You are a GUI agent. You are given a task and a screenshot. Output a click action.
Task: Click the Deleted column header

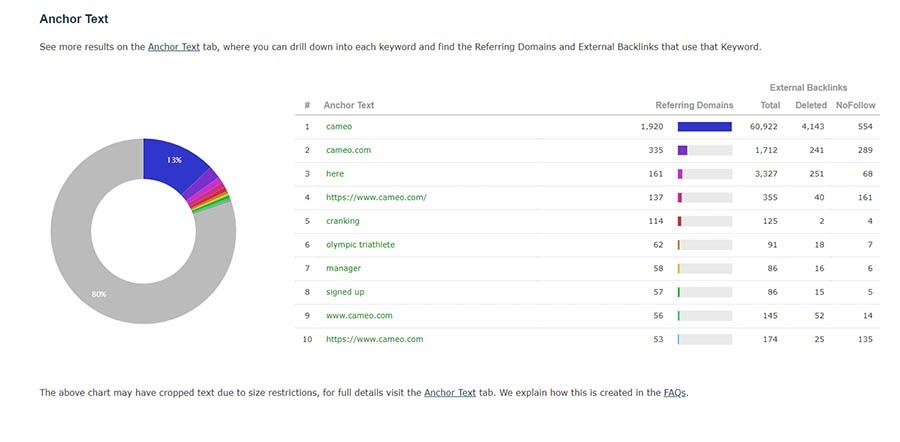tap(811, 105)
